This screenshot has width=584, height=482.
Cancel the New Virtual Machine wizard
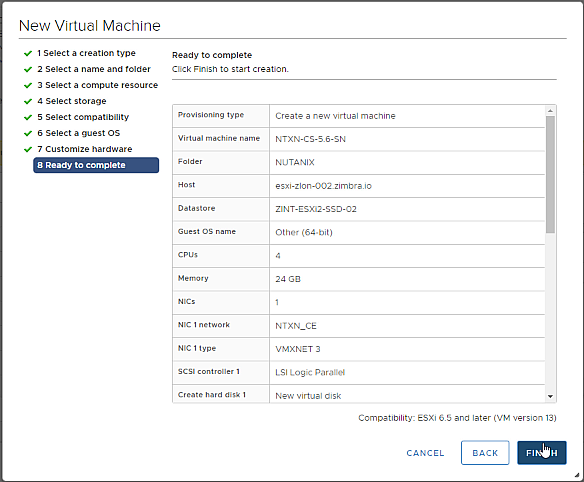coord(425,453)
